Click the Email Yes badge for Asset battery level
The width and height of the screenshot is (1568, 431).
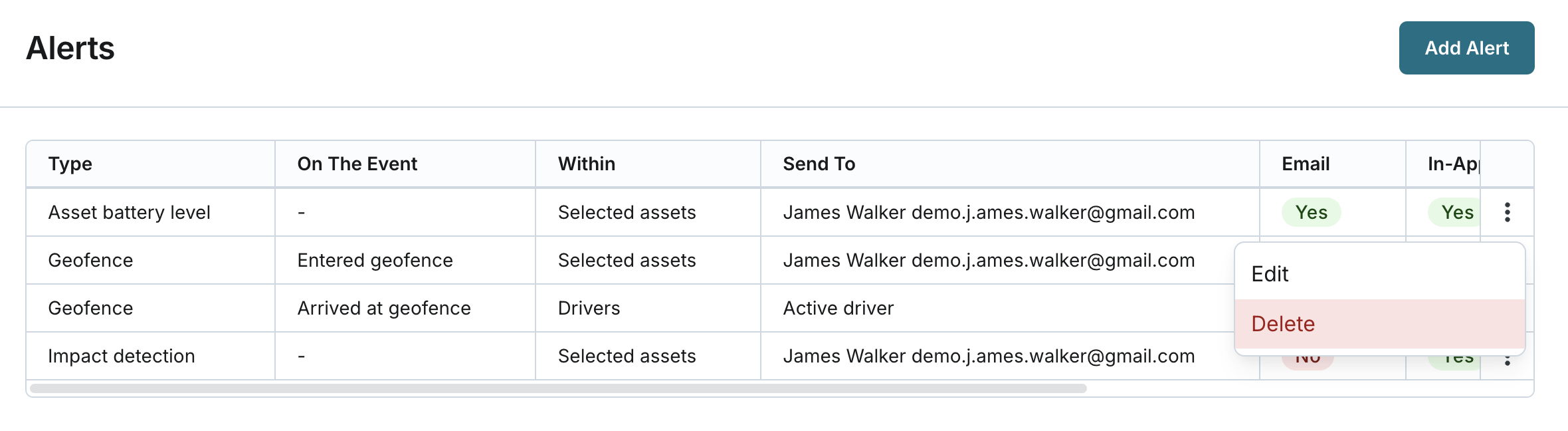tap(1311, 212)
